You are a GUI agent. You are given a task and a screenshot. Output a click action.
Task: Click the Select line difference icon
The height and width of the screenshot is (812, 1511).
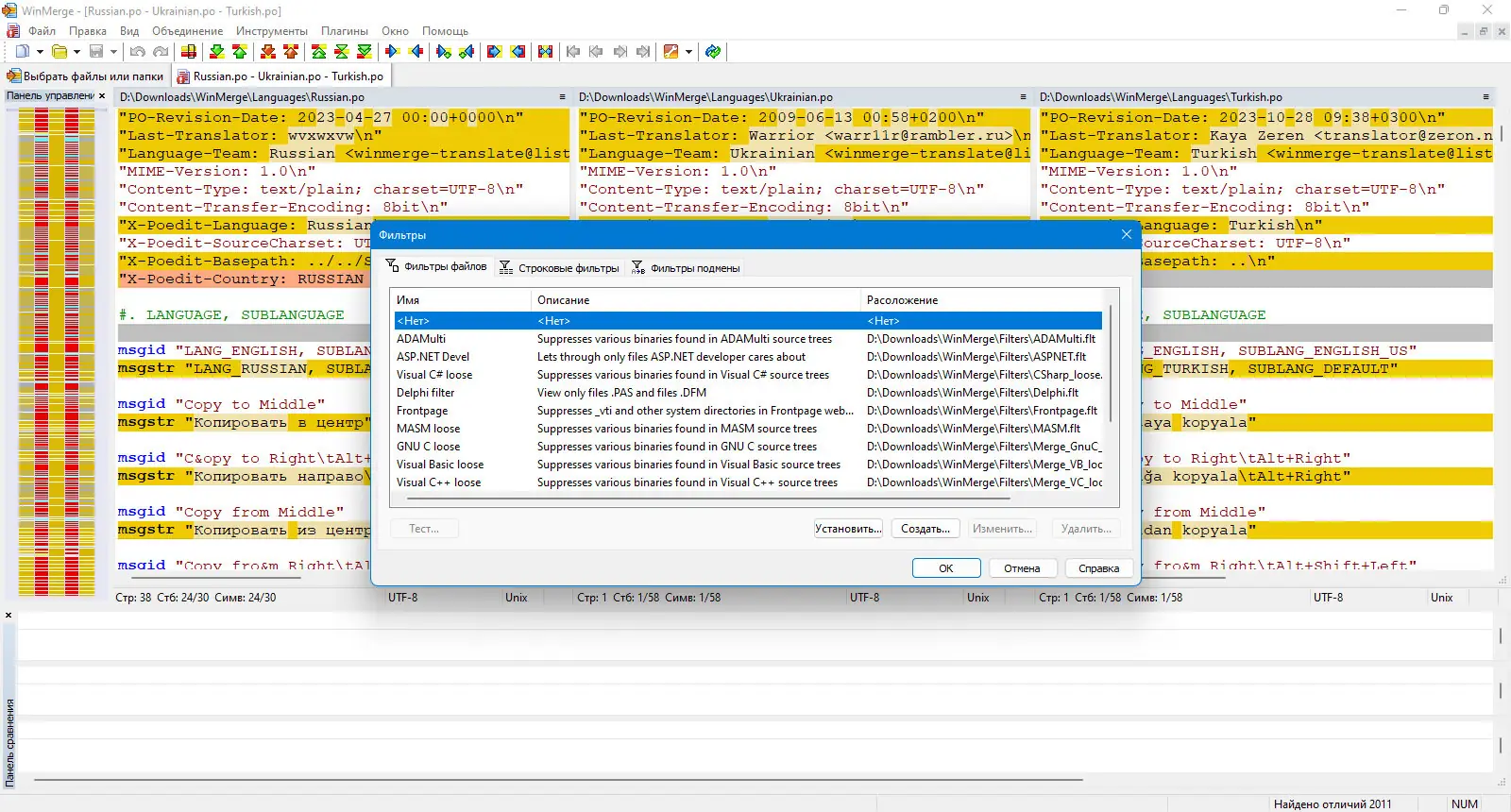[189, 52]
